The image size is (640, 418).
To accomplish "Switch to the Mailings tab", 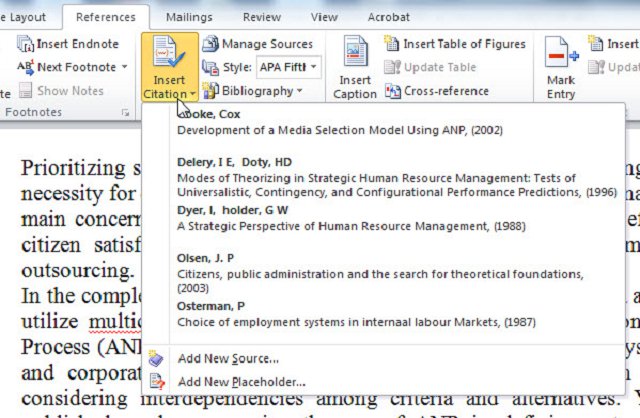I will pos(188,16).
